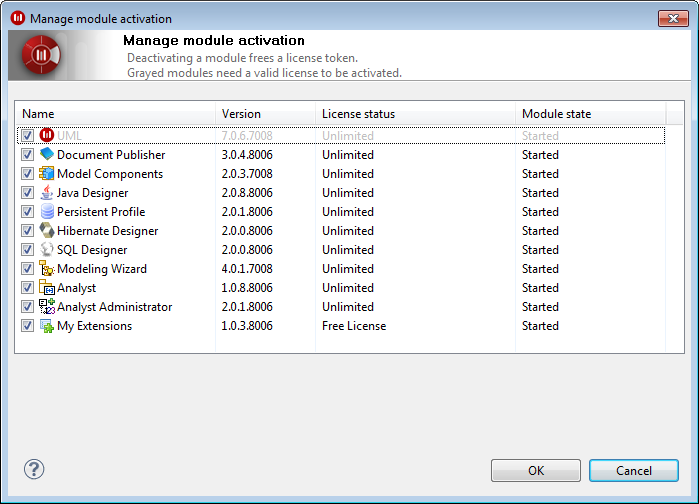
Task: Select the SQL Designer name text
Action: coord(92,250)
